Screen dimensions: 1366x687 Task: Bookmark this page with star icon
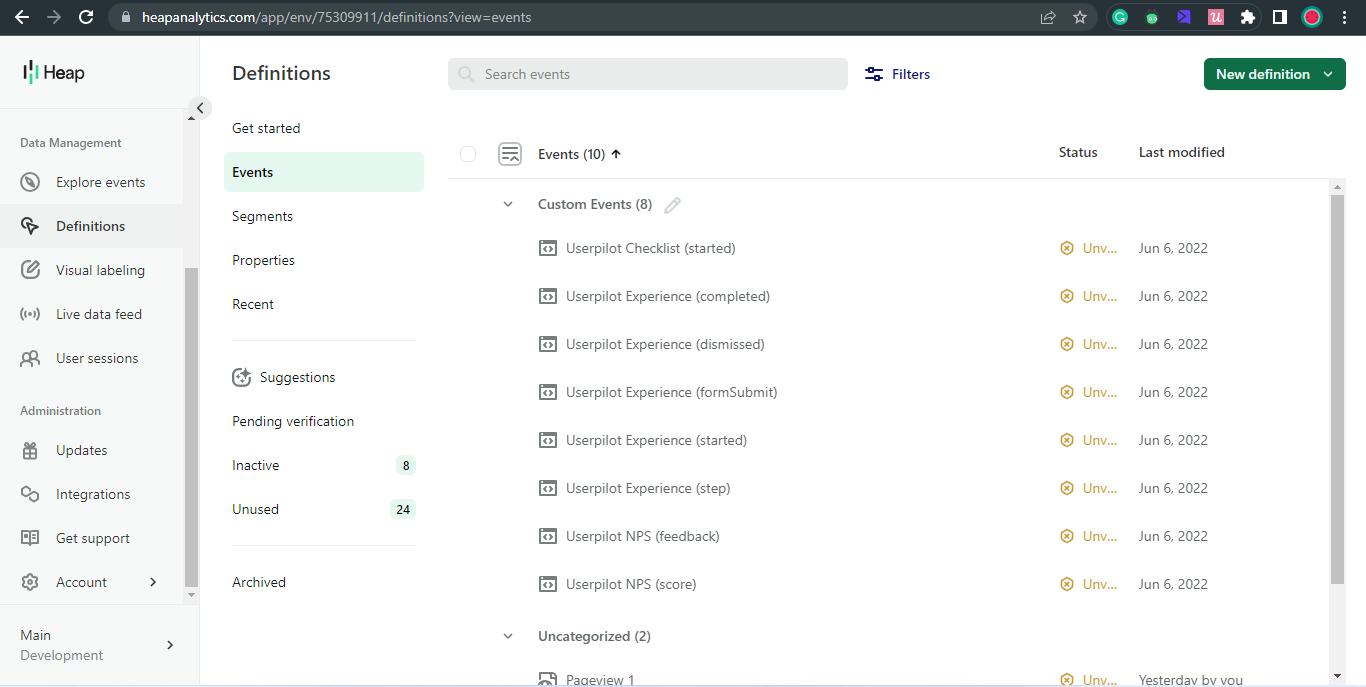click(1080, 17)
